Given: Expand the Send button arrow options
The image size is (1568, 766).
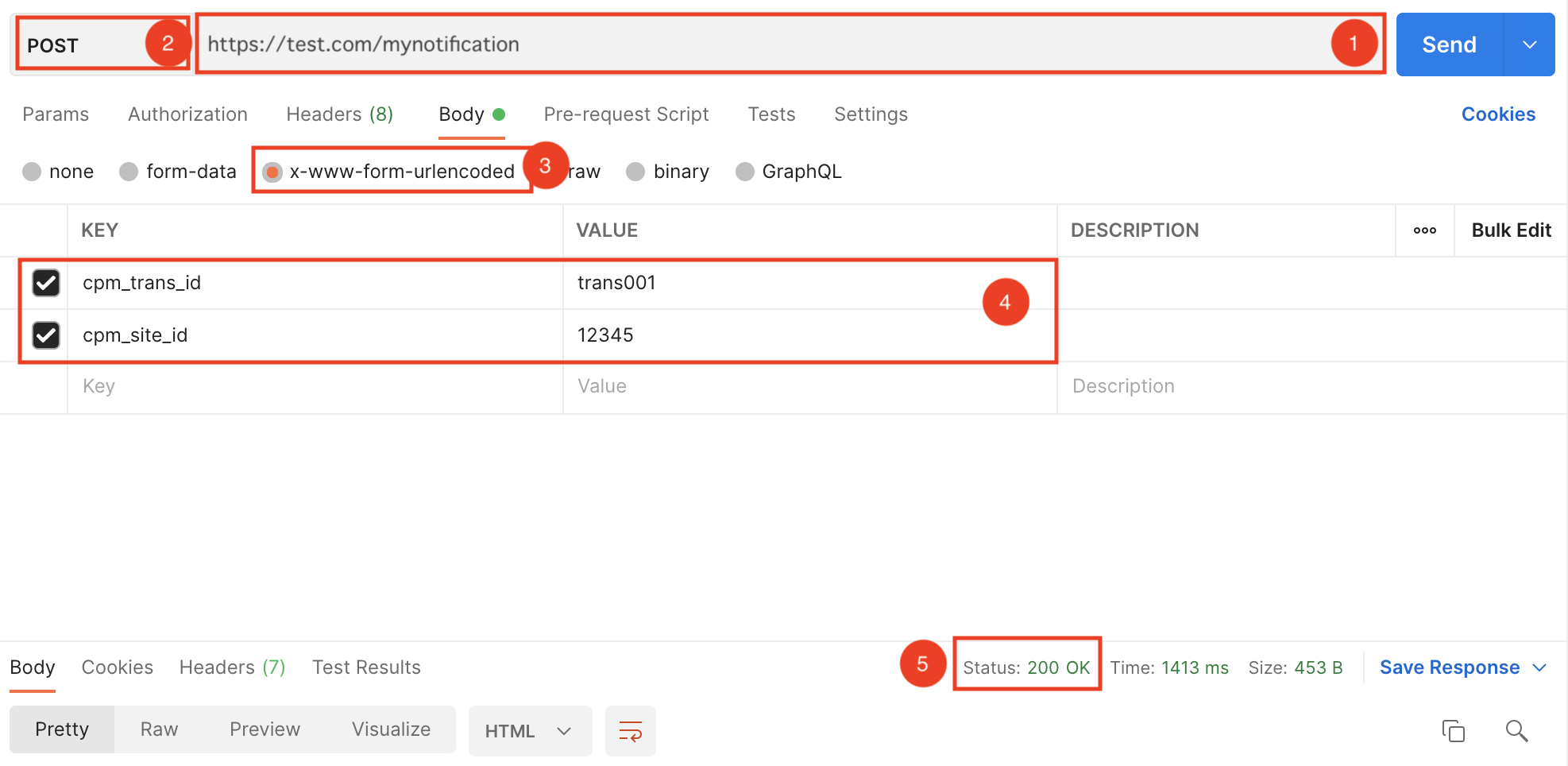Looking at the screenshot, I should point(1529,44).
